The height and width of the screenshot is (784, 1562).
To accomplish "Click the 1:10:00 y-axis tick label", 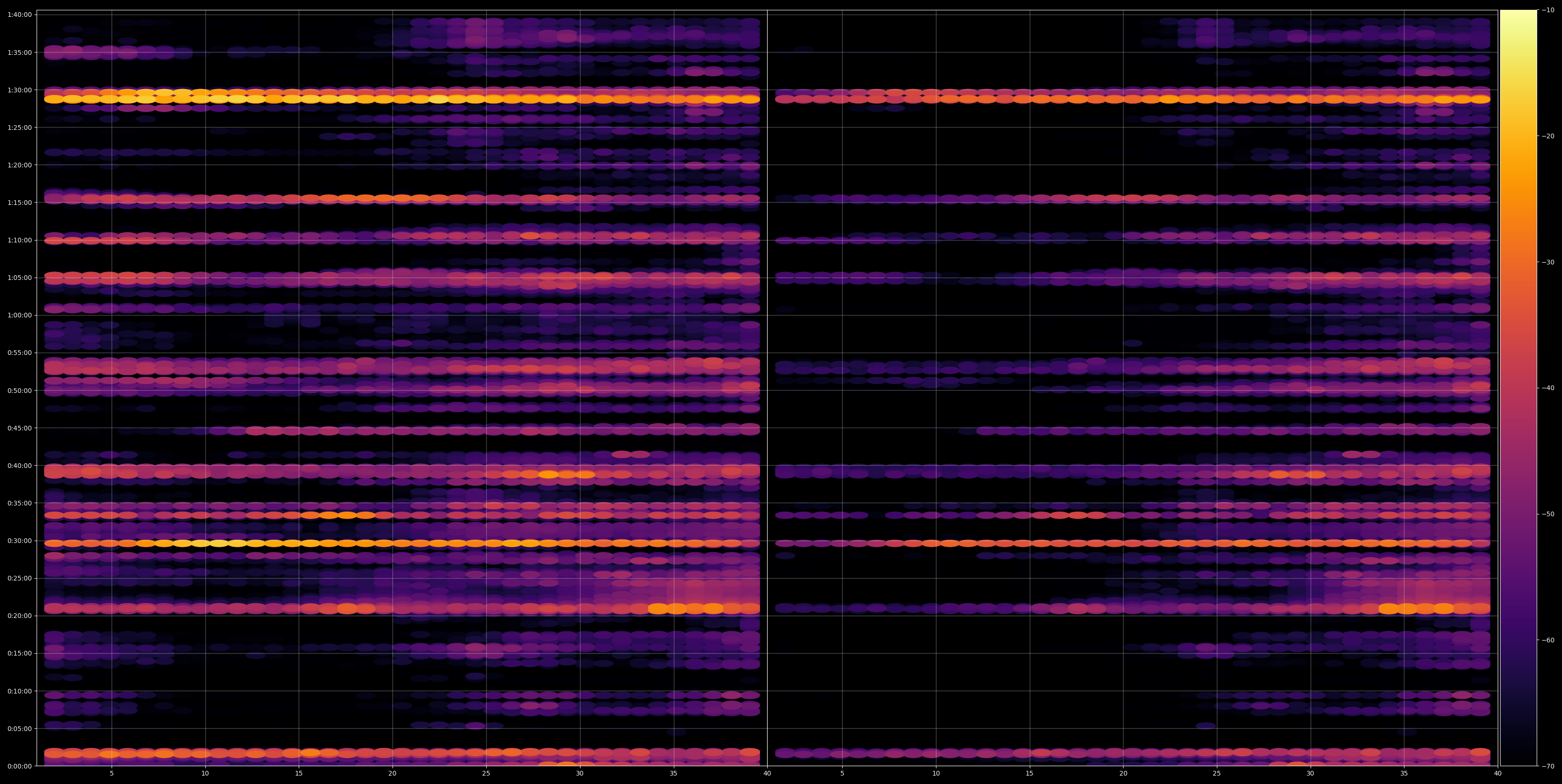I will (19, 240).
